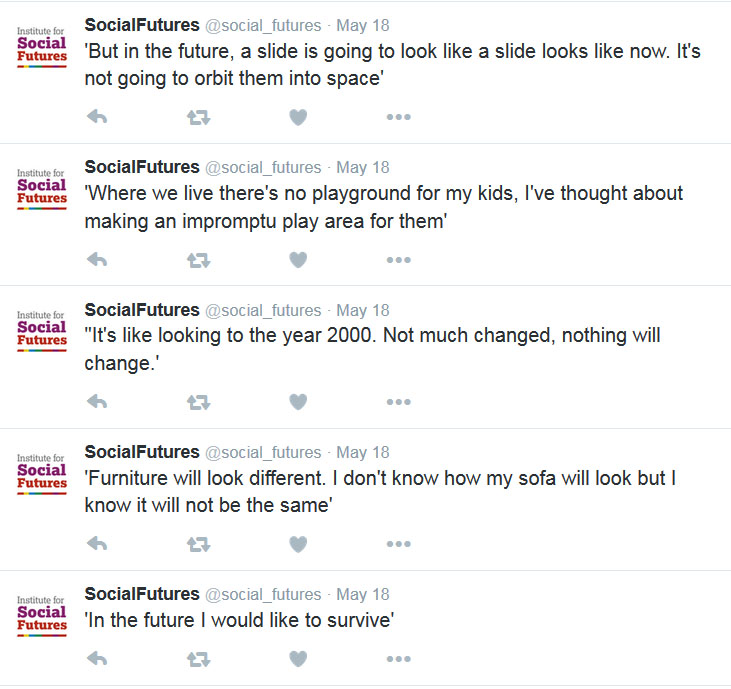Click @social_futures handle on the sofa tweet
The image size is (731, 689).
pyautogui.click(x=263, y=452)
